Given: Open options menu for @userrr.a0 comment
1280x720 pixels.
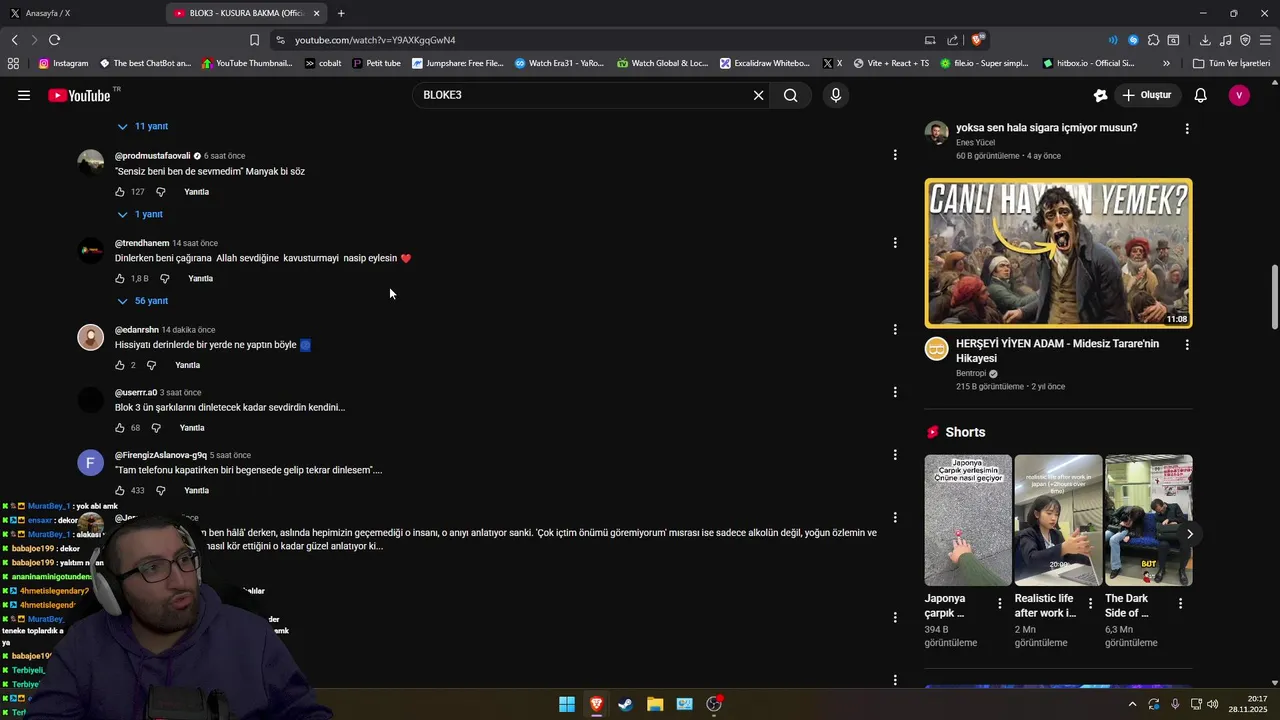Looking at the screenshot, I should [895, 392].
